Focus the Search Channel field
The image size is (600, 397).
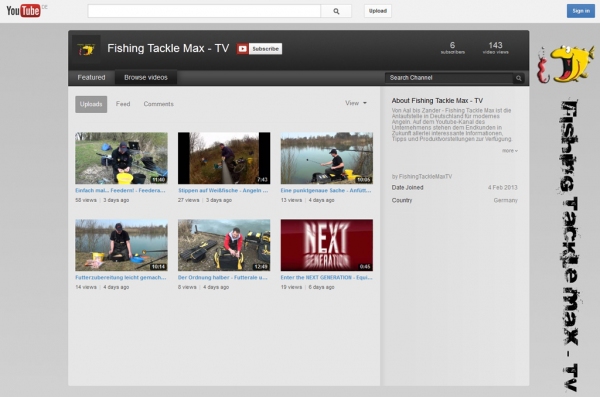(449, 78)
